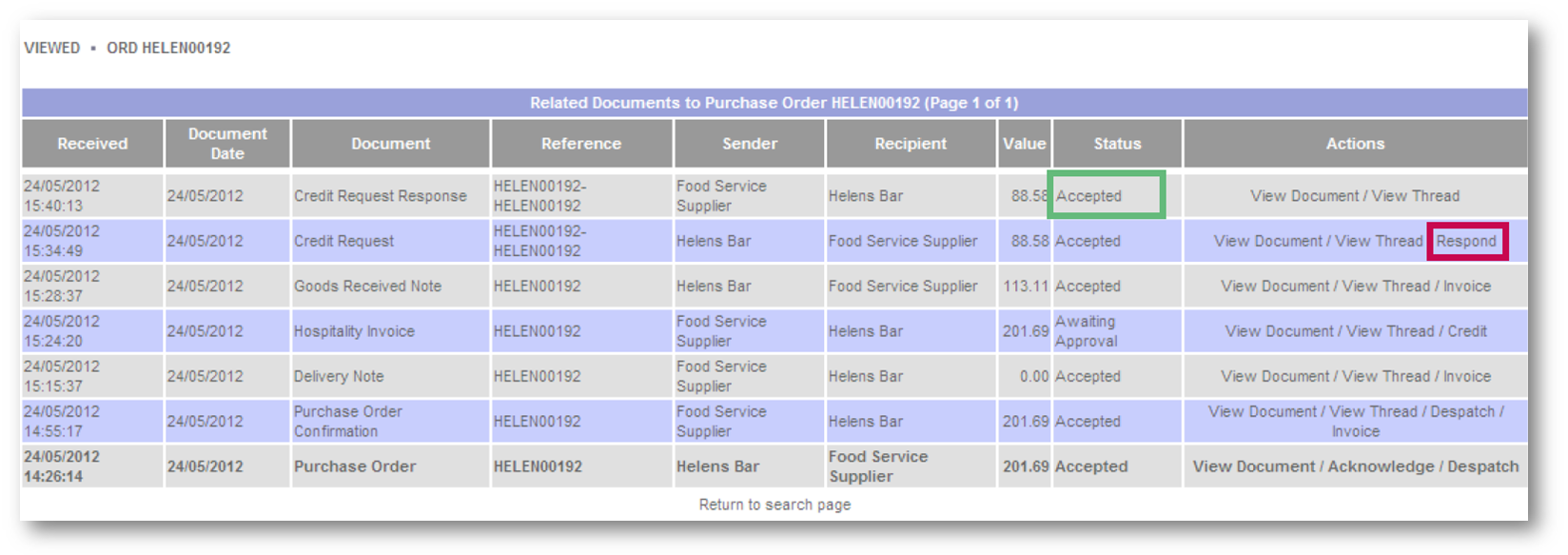Open View Document for Purchase Order Confirmation
This screenshot has height=555, width=1568.
1262,411
